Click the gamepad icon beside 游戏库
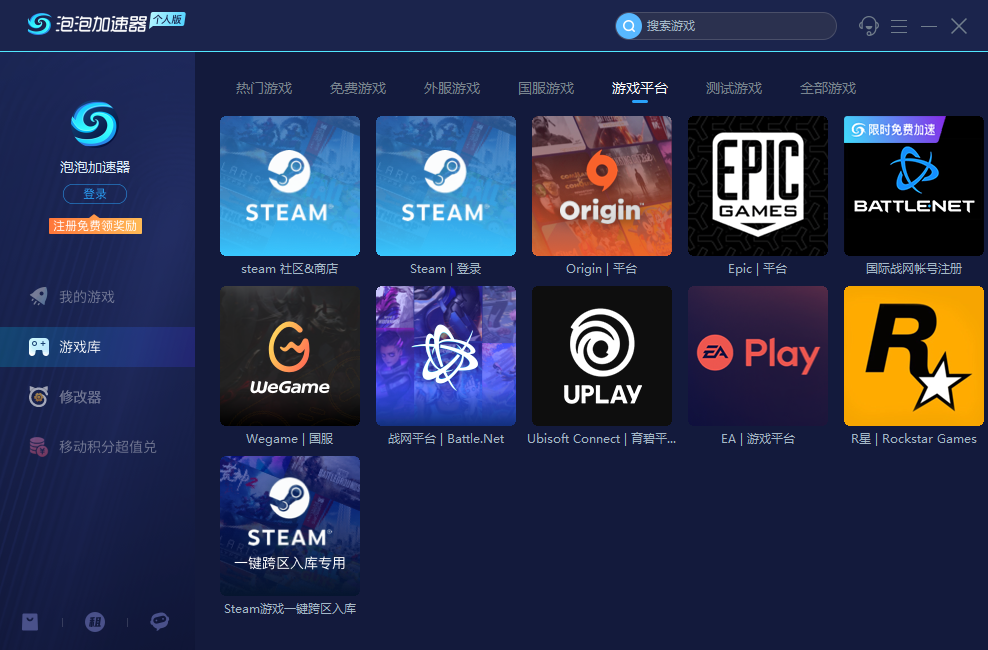This screenshot has height=650, width=988. (x=38, y=346)
